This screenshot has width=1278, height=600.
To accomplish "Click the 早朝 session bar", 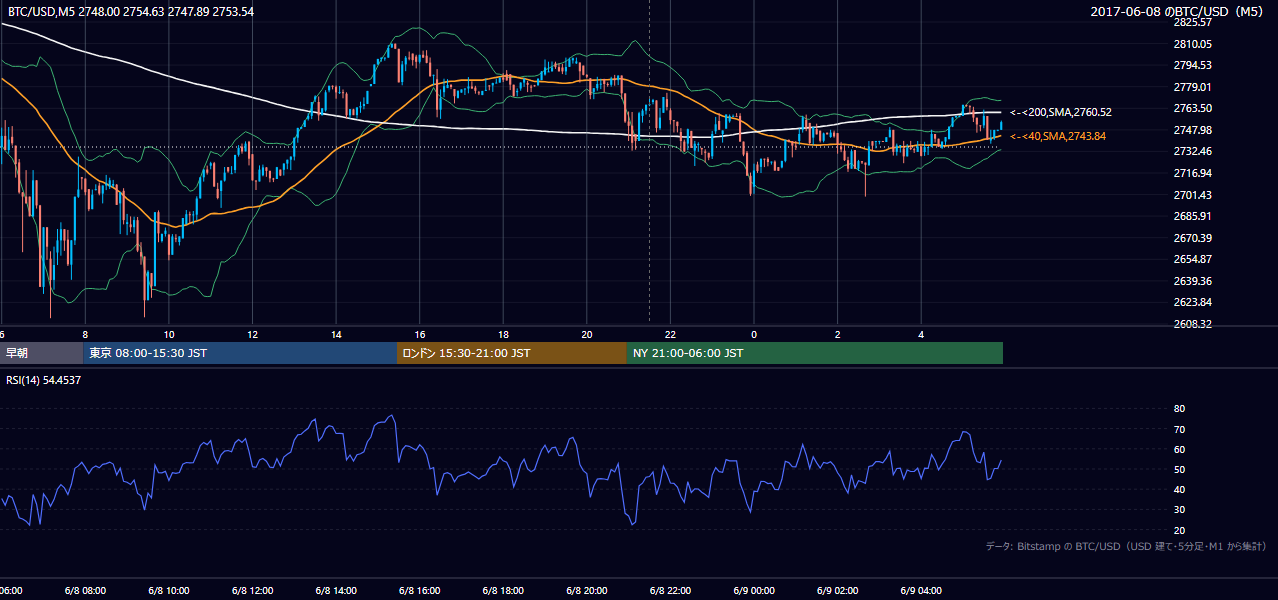I will pyautogui.click(x=41, y=353).
